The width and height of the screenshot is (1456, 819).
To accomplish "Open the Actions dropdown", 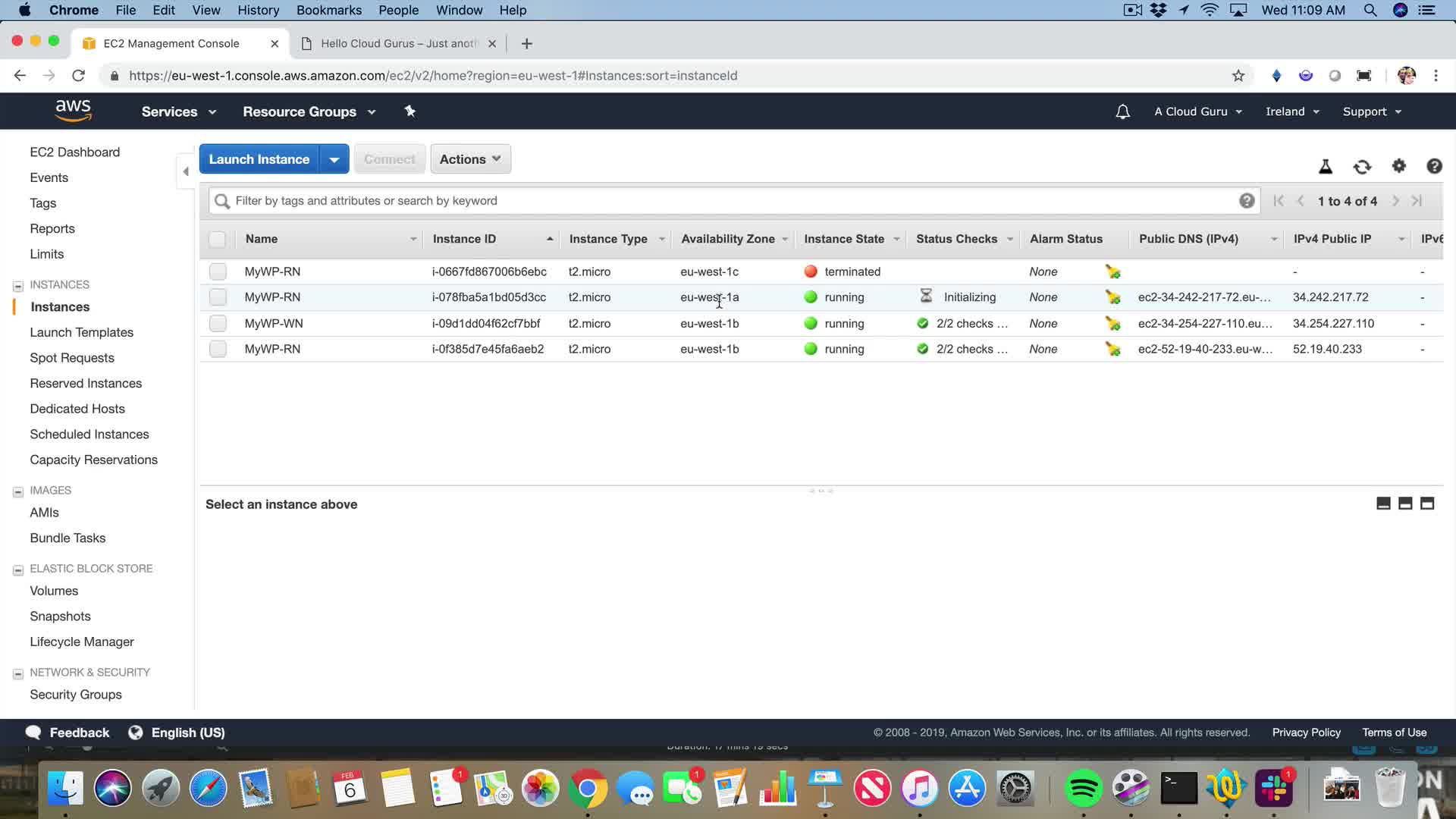I will coord(470,159).
